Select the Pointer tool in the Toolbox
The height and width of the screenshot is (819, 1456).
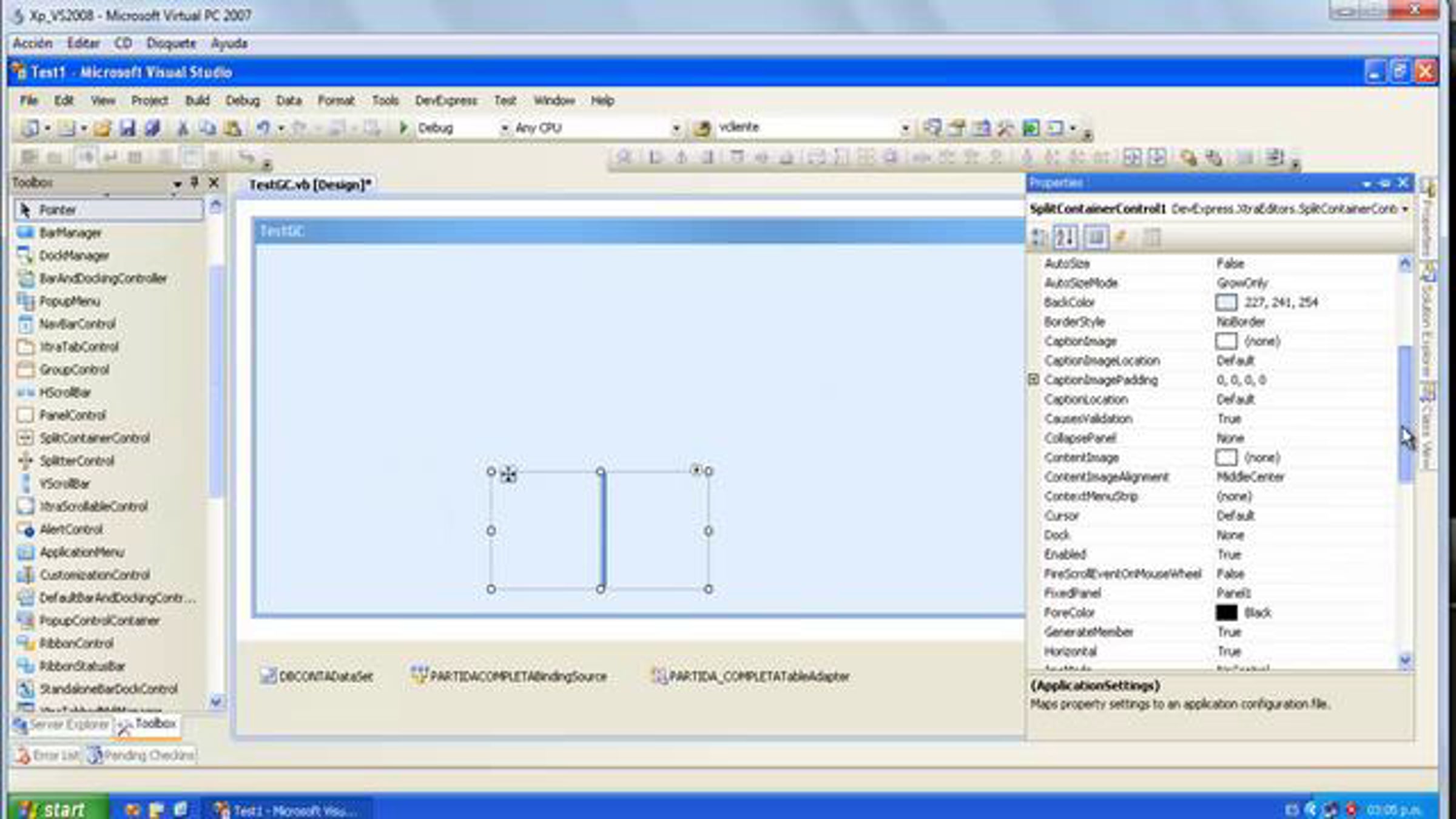point(109,210)
